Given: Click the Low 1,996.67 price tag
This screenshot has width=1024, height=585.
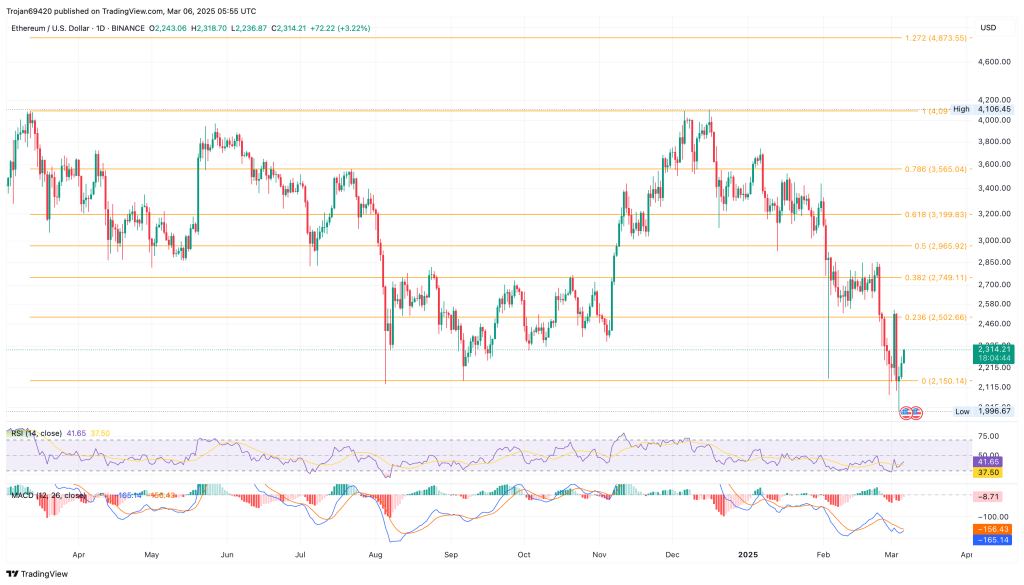Looking at the screenshot, I should tap(982, 411).
